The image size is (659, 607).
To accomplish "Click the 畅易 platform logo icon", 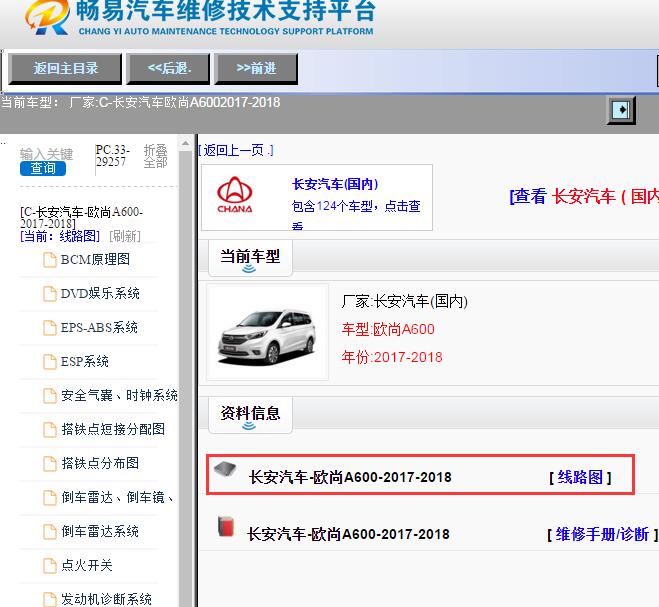I will pos(47,17).
